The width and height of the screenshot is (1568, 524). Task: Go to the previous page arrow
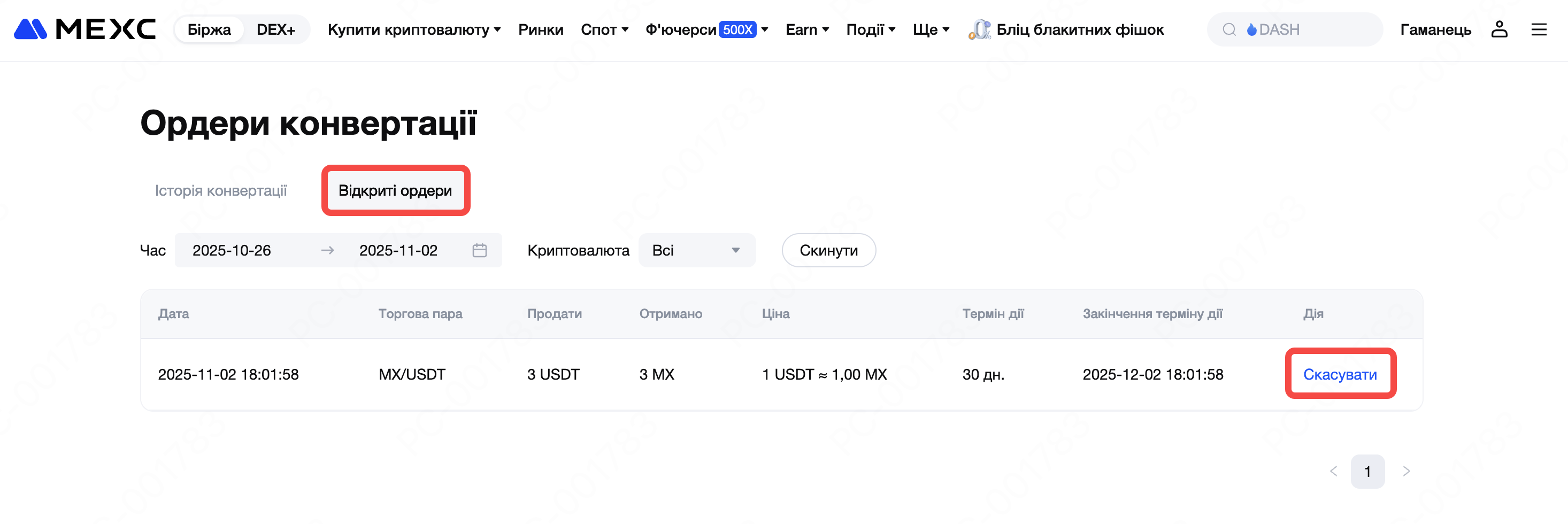[1333, 471]
